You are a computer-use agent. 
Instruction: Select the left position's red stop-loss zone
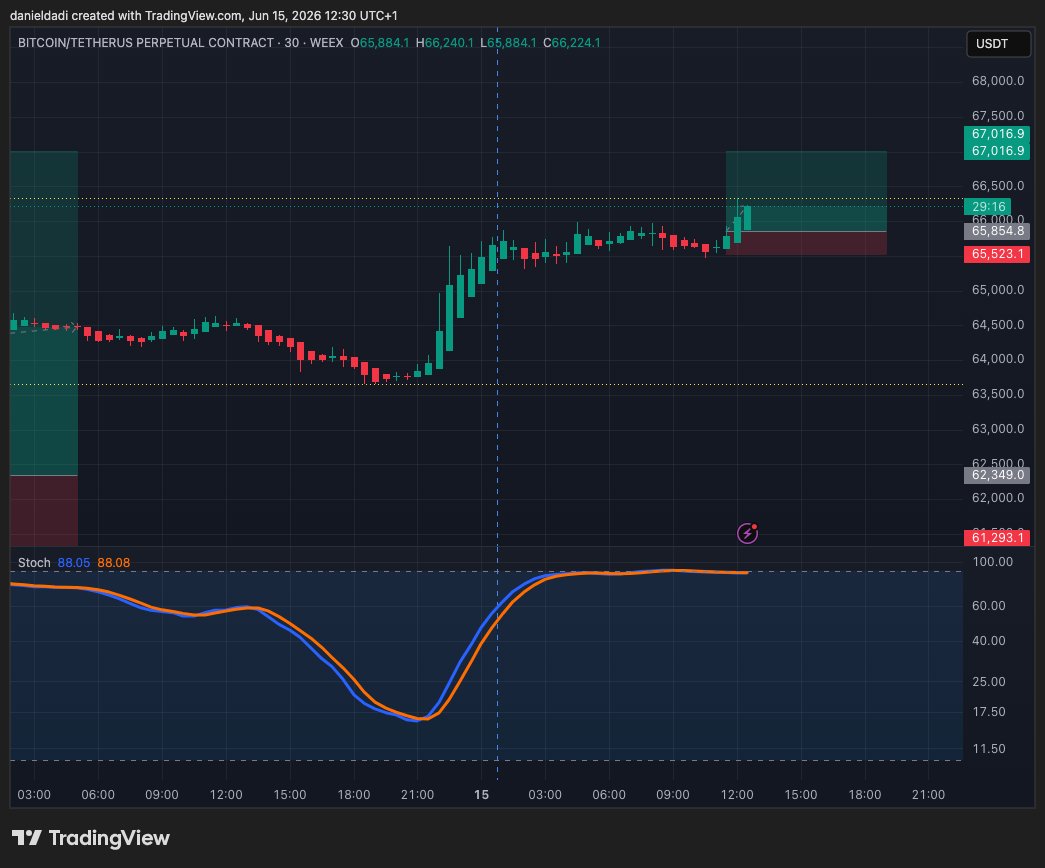tap(44, 511)
